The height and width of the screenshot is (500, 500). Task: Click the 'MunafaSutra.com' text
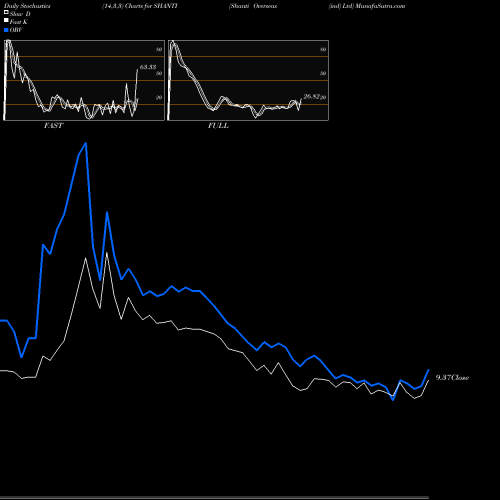[x=380, y=6]
